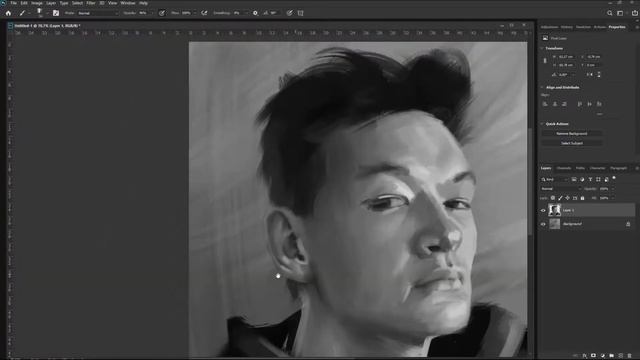Switch to the History panel tab
This screenshot has width=640, height=360.
567,27
